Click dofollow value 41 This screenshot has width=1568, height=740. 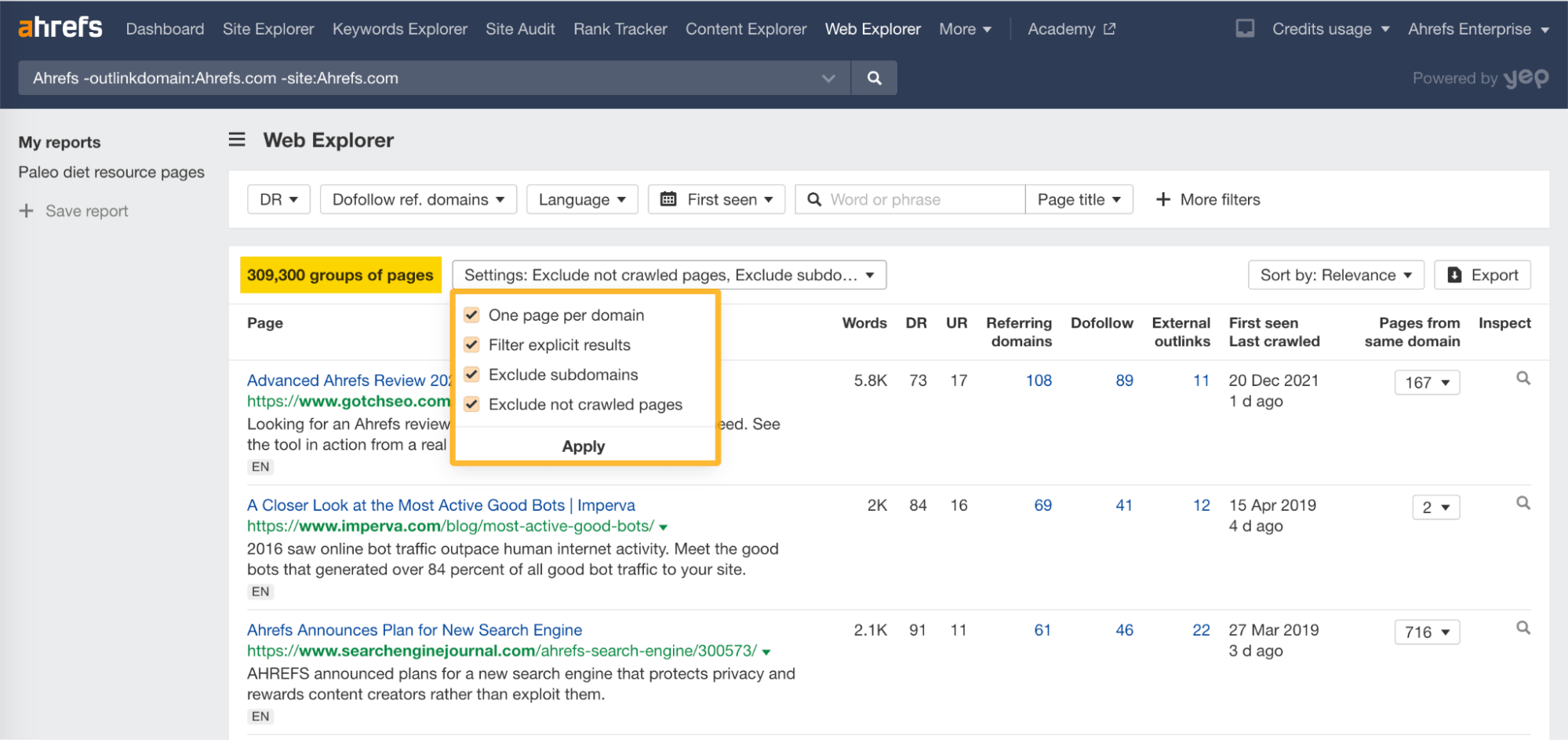(x=1124, y=505)
